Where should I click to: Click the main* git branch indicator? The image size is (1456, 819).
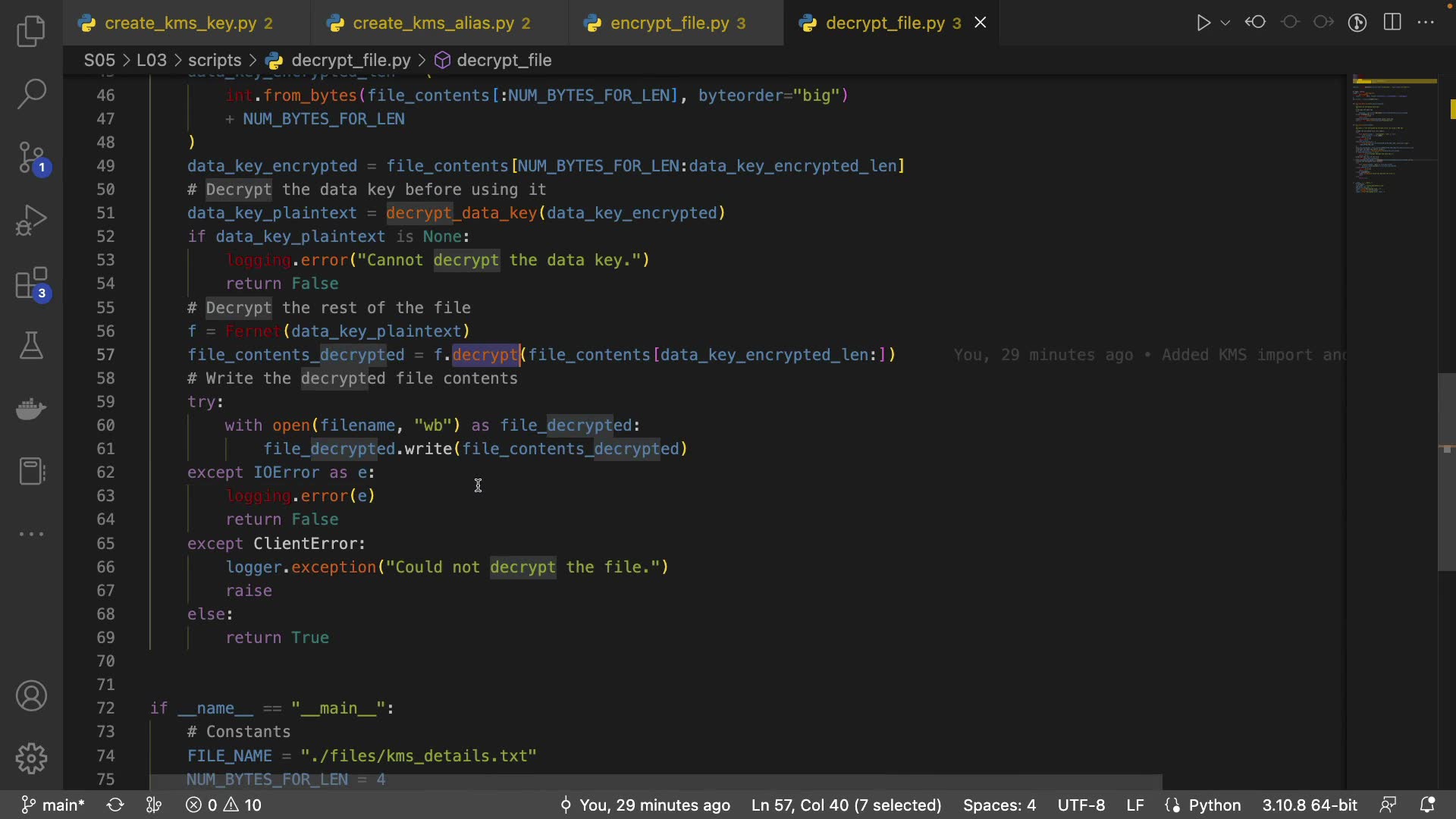click(53, 805)
